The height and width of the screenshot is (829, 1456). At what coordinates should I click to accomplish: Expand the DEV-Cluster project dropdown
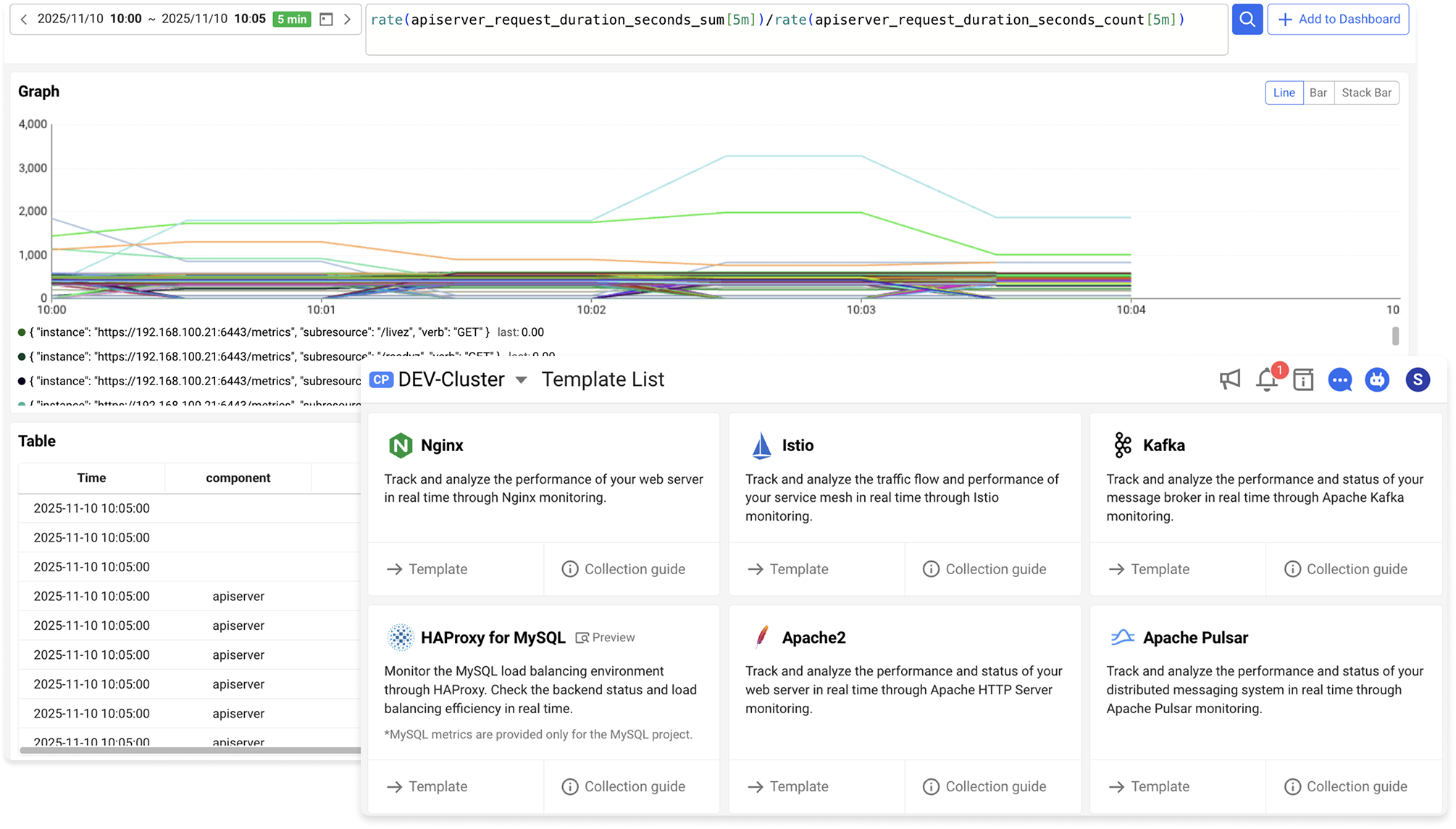point(521,380)
